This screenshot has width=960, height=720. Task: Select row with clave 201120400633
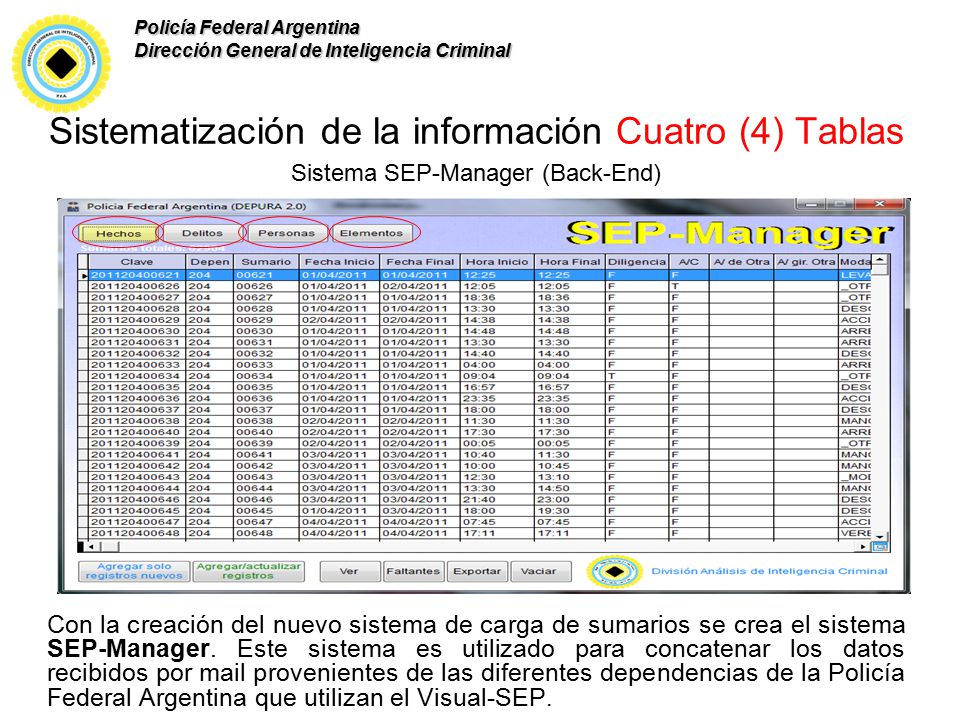point(475,365)
